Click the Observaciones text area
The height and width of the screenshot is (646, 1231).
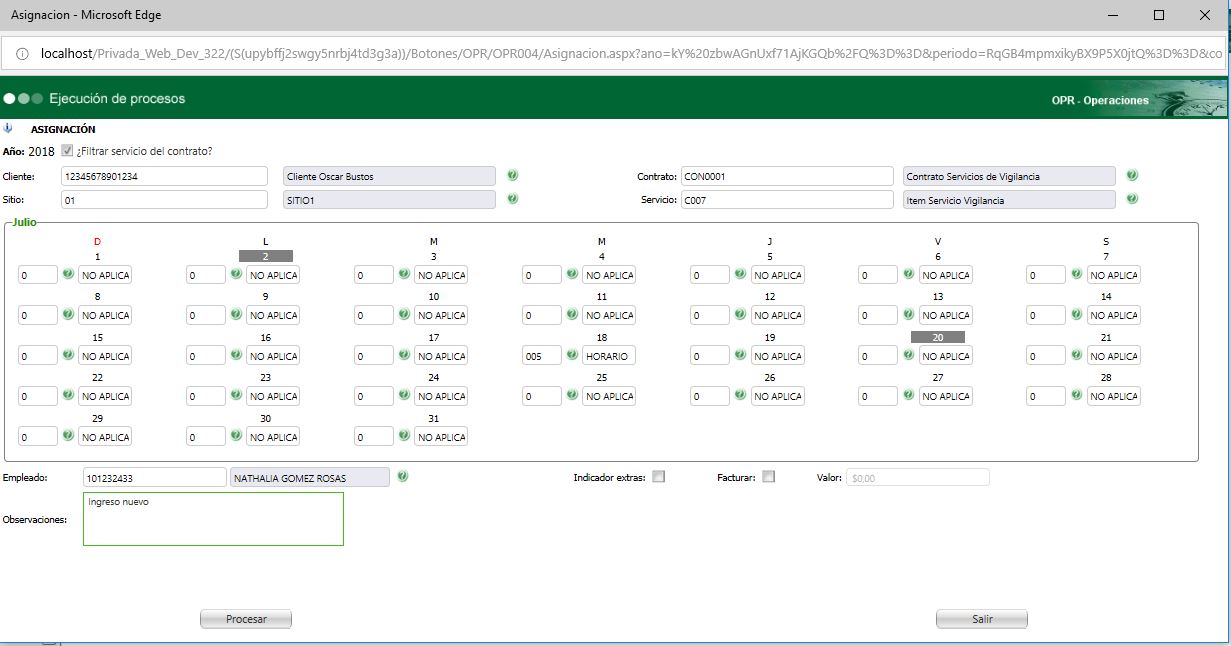tap(213, 519)
